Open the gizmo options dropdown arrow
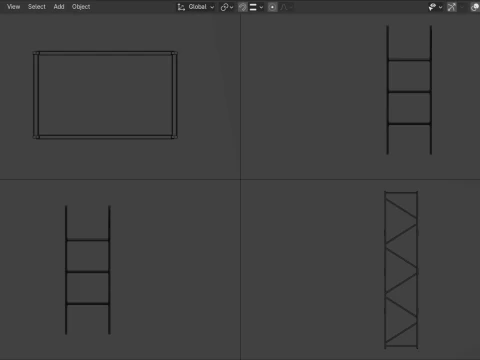The image size is (480, 360). click(462, 7)
